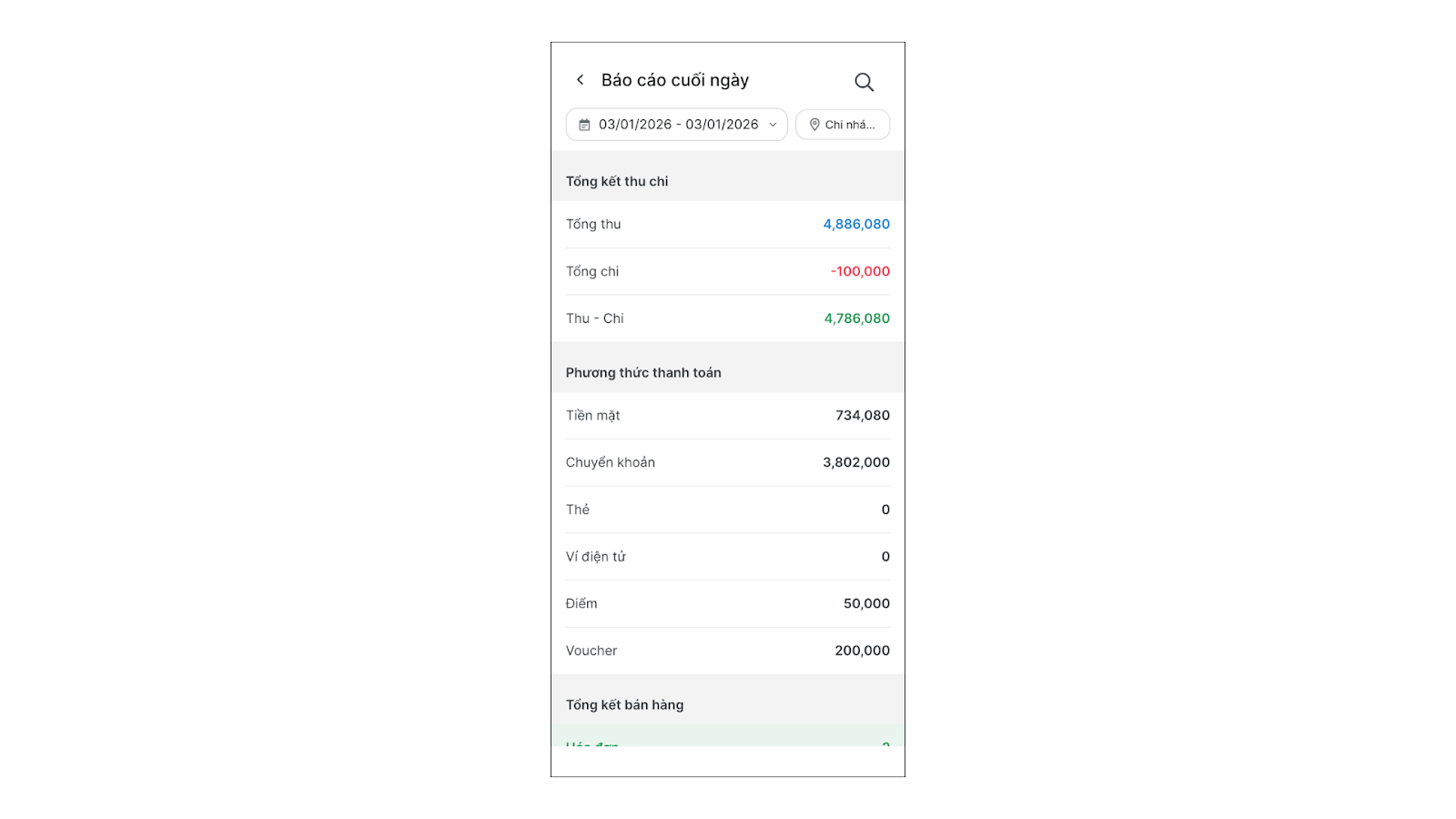Viewport: 1456px width, 819px height.
Task: Click the Tổng kết bán hàng section header
Action: [x=624, y=705]
